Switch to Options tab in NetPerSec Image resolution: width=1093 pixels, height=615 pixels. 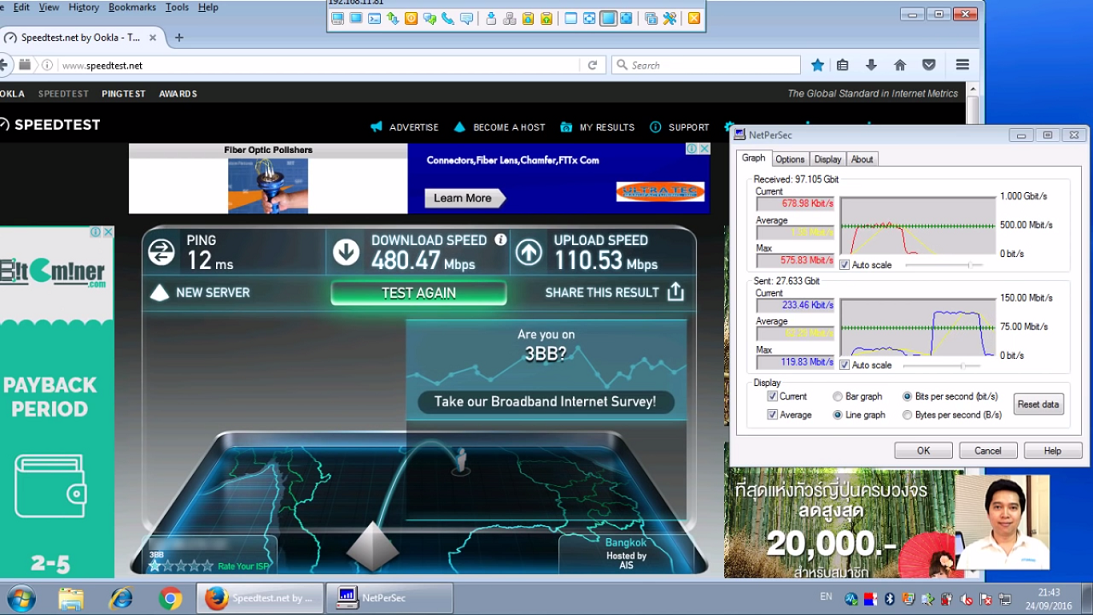tap(790, 159)
